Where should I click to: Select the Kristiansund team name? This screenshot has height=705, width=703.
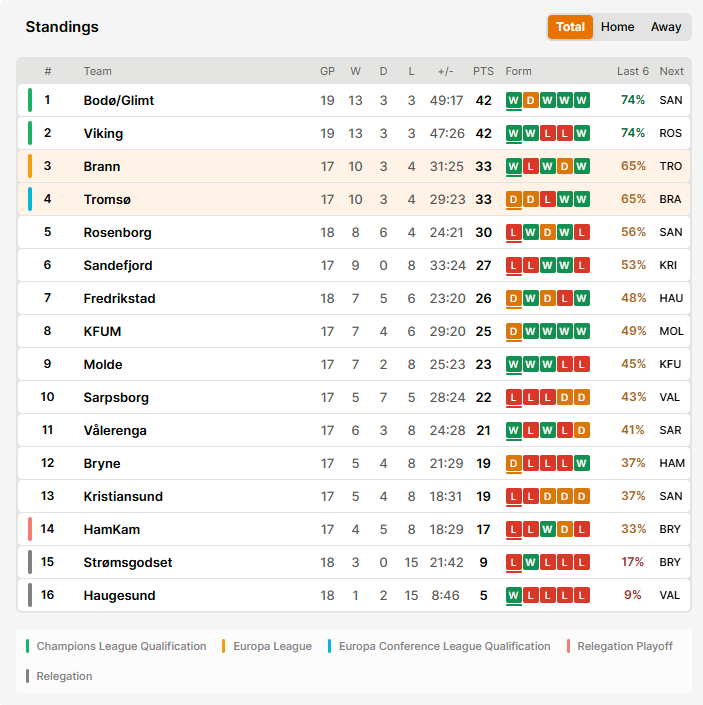[x=123, y=496]
